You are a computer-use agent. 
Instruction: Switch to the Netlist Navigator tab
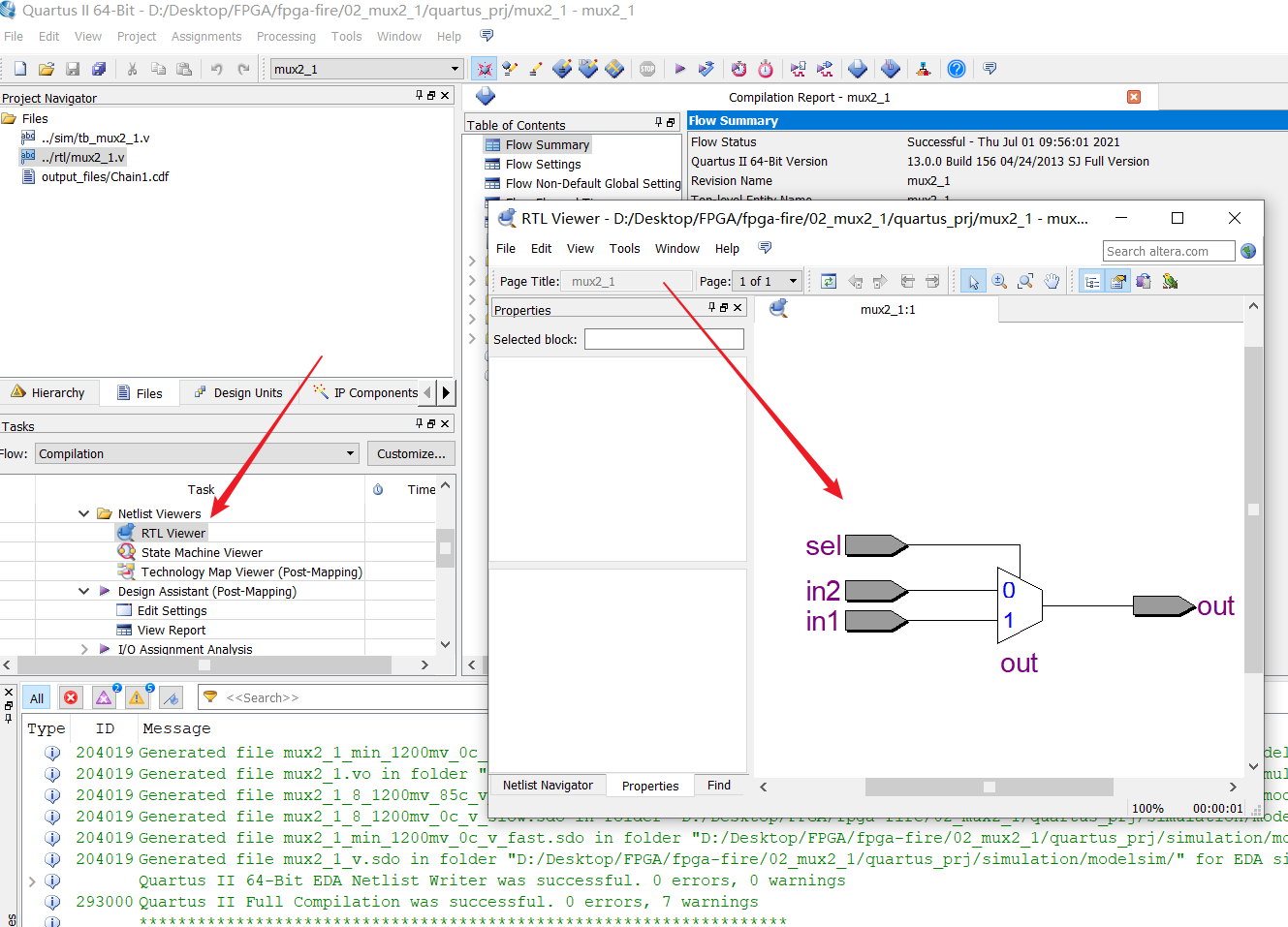[x=548, y=785]
